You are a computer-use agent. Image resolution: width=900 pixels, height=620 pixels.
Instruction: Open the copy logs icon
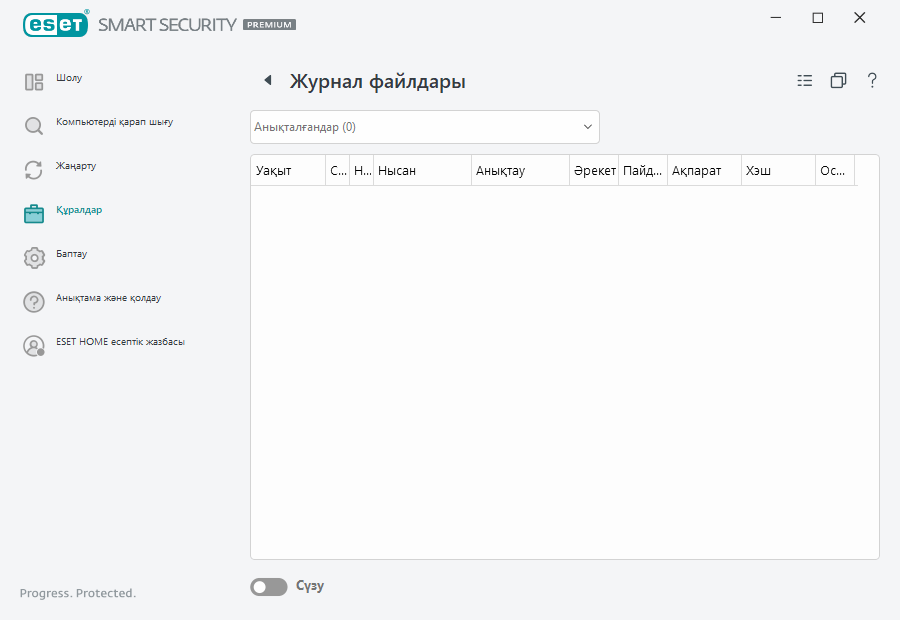838,80
